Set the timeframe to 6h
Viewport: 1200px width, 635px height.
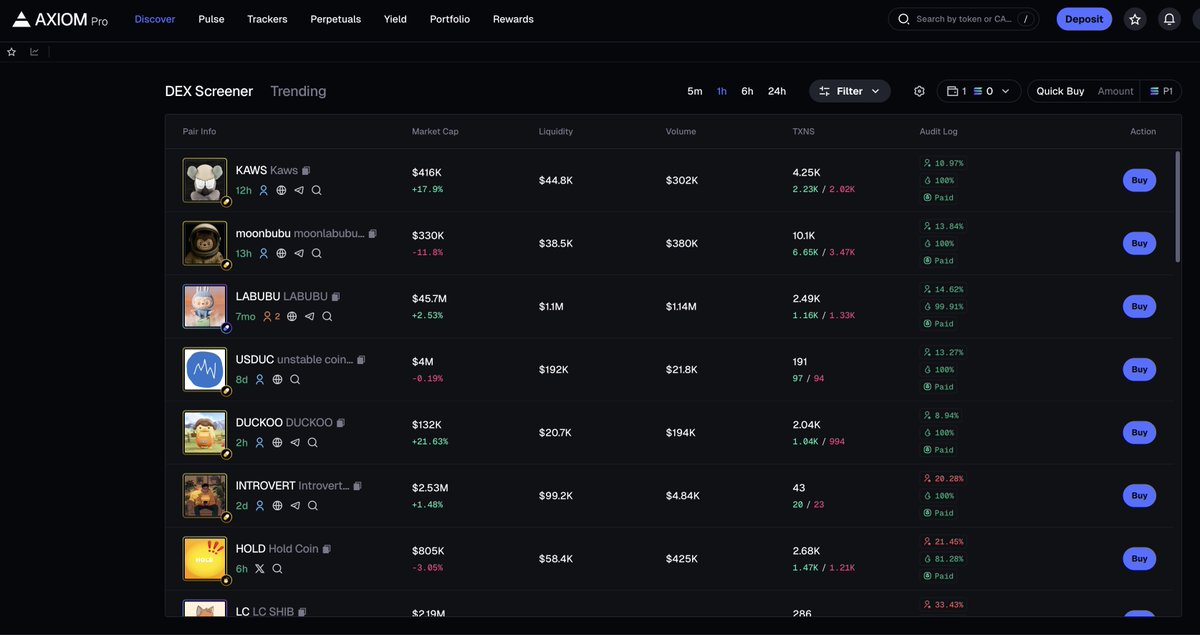(x=747, y=91)
